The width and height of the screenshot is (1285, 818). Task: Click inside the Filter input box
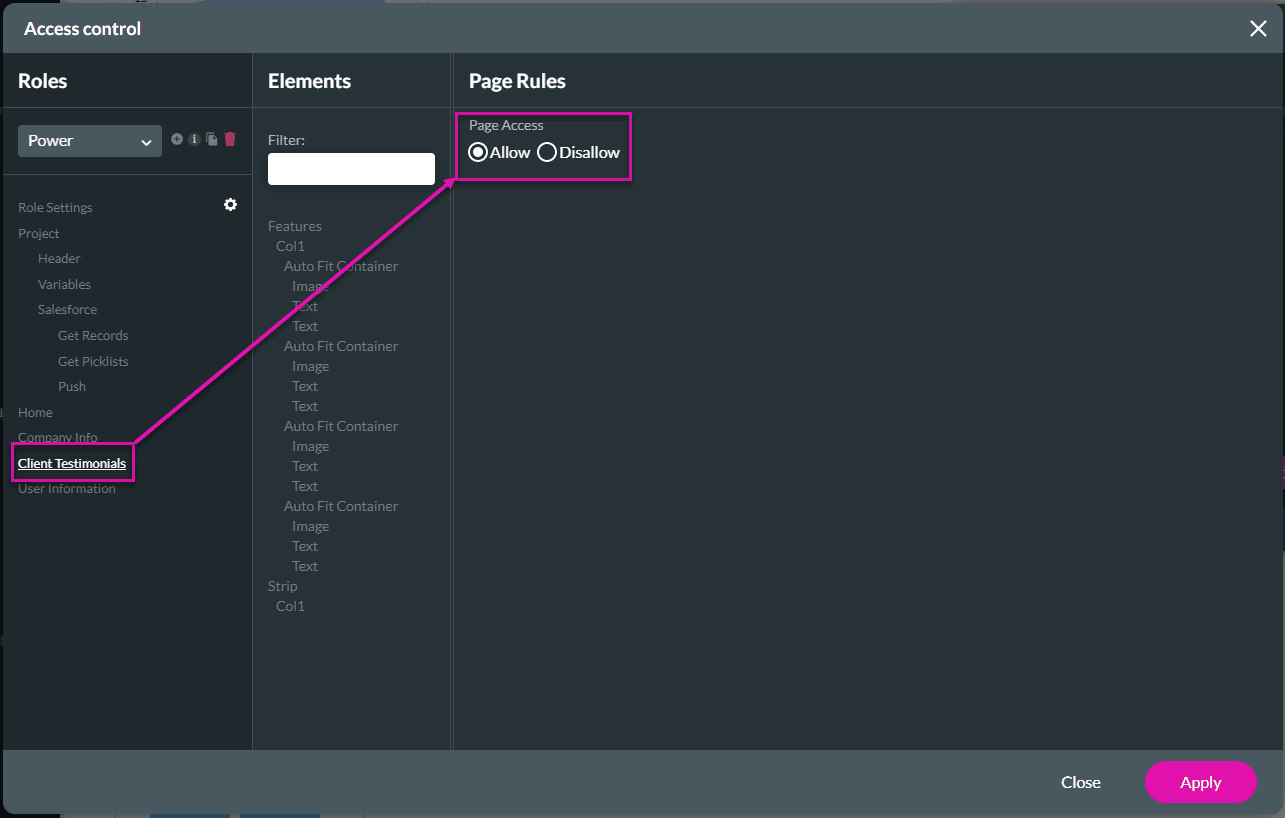point(350,168)
